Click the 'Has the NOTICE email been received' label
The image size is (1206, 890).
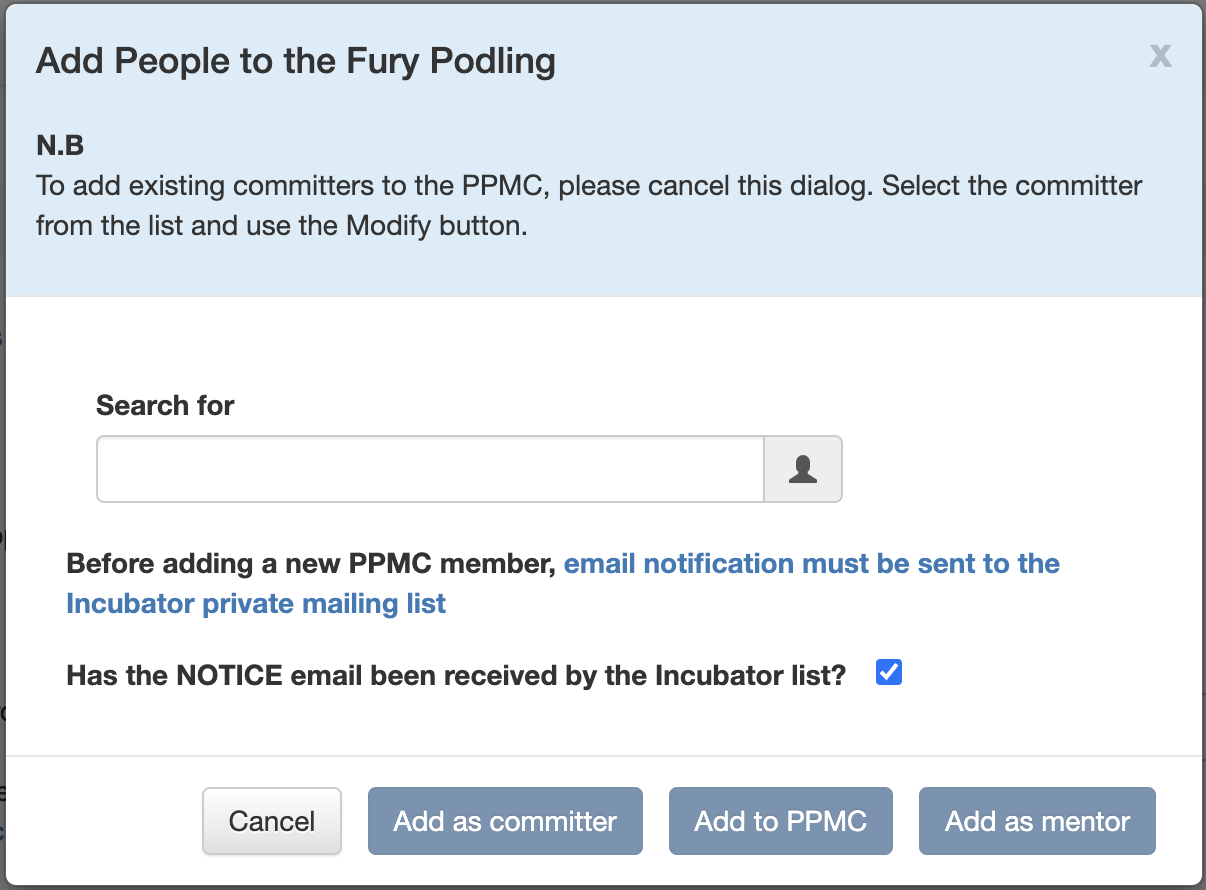(456, 676)
